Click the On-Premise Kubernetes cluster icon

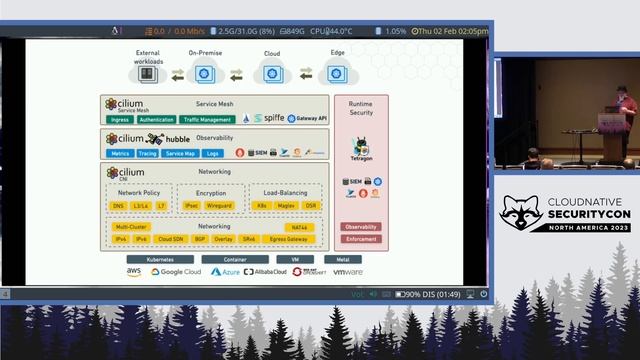[x=204, y=74]
